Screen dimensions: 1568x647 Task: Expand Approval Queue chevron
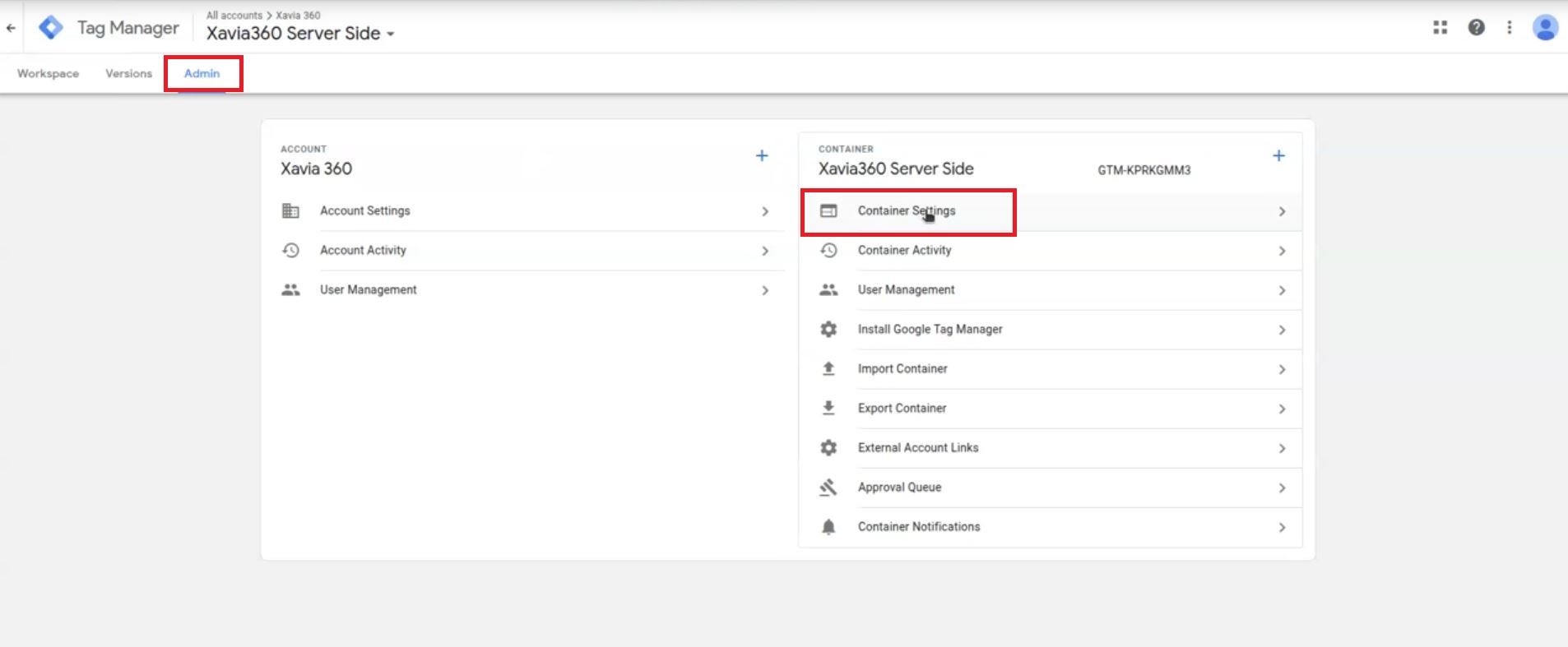click(1282, 488)
